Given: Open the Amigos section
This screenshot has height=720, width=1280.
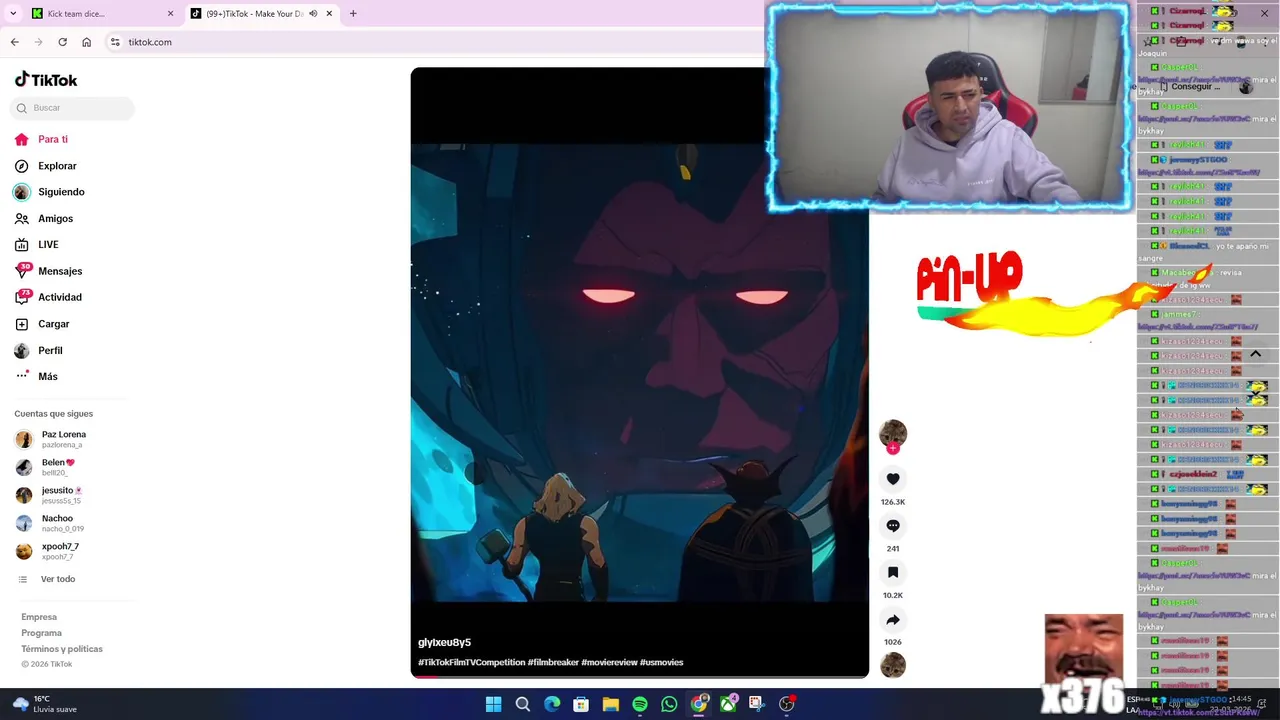Looking at the screenshot, I should [x=44, y=218].
